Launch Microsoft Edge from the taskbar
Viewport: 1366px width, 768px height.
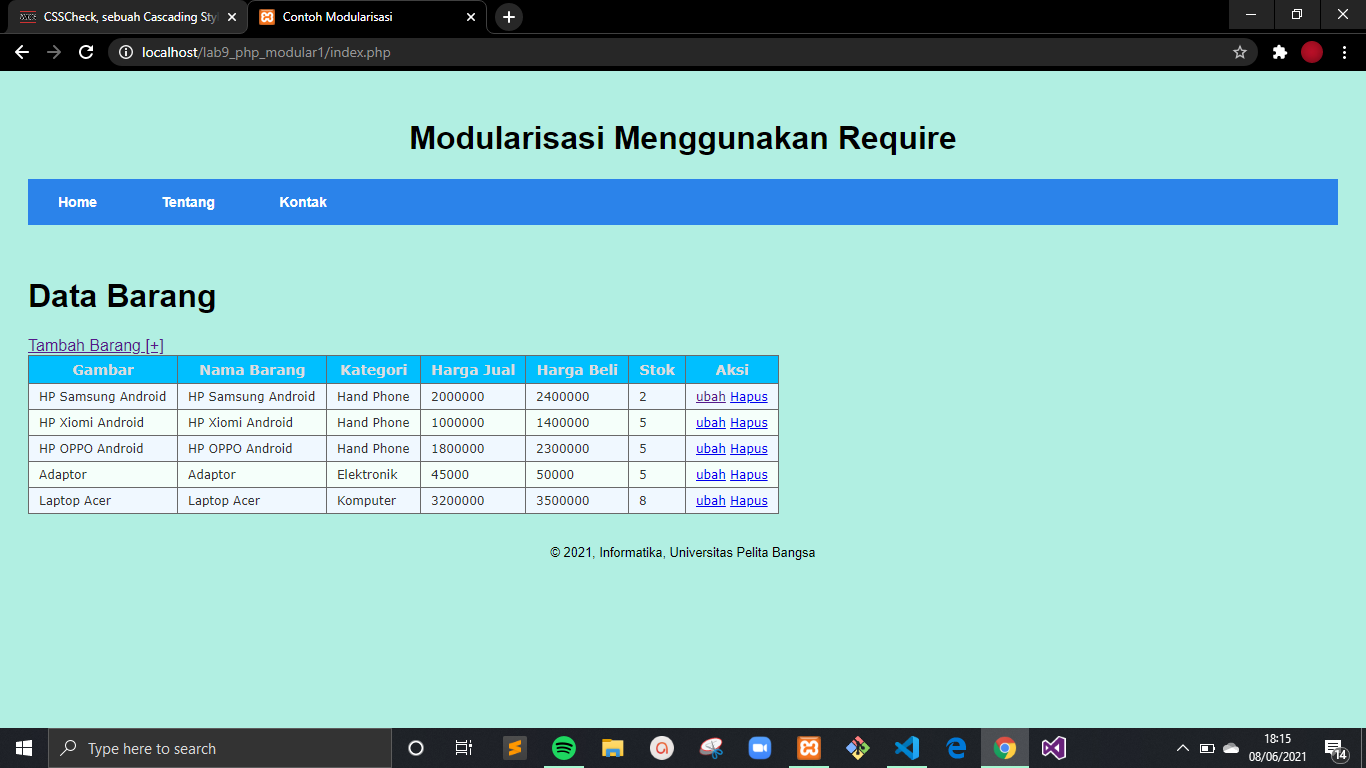click(x=955, y=747)
